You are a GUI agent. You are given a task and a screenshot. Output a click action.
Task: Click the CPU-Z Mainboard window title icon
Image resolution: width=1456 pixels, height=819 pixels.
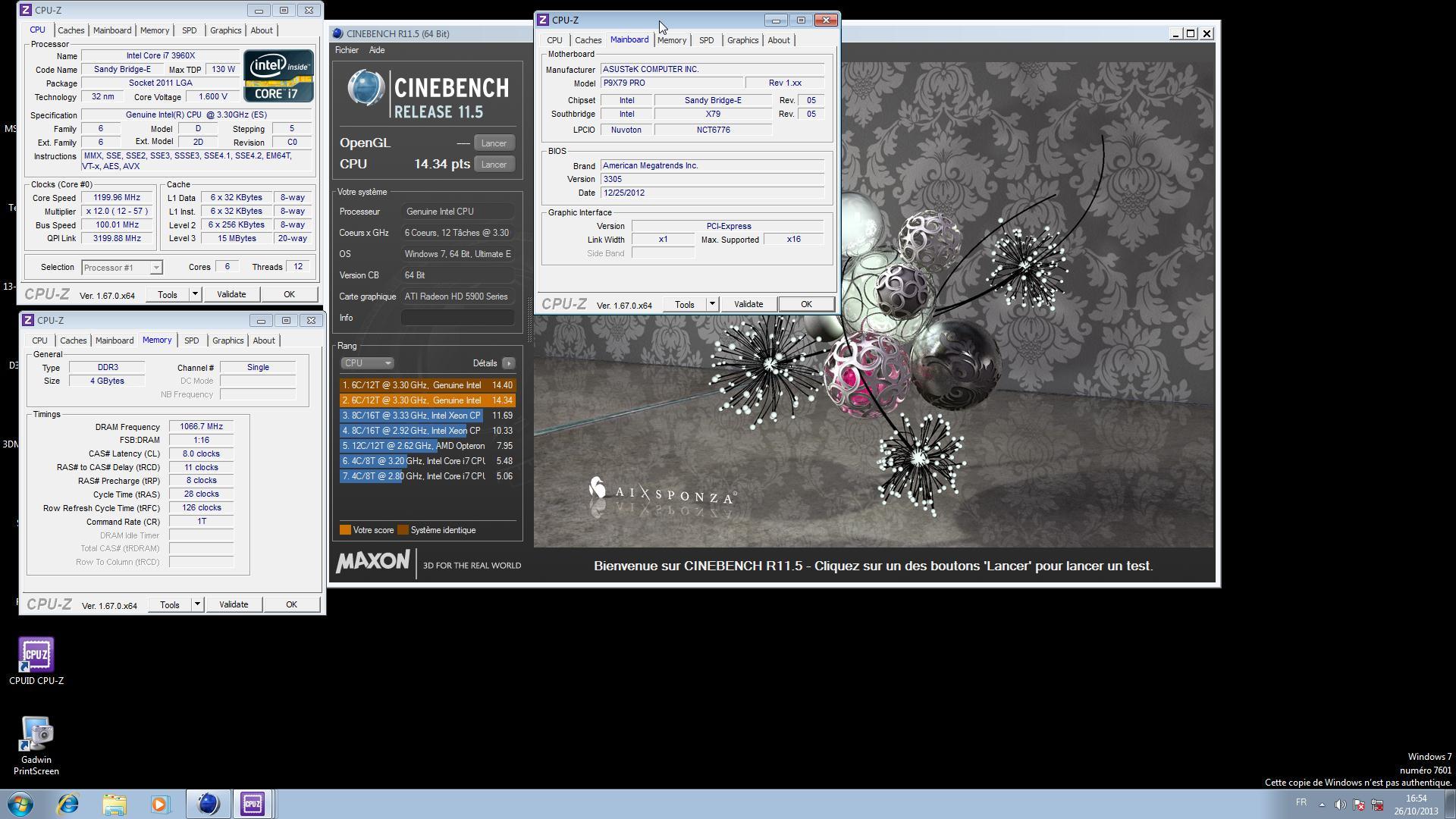click(x=543, y=20)
